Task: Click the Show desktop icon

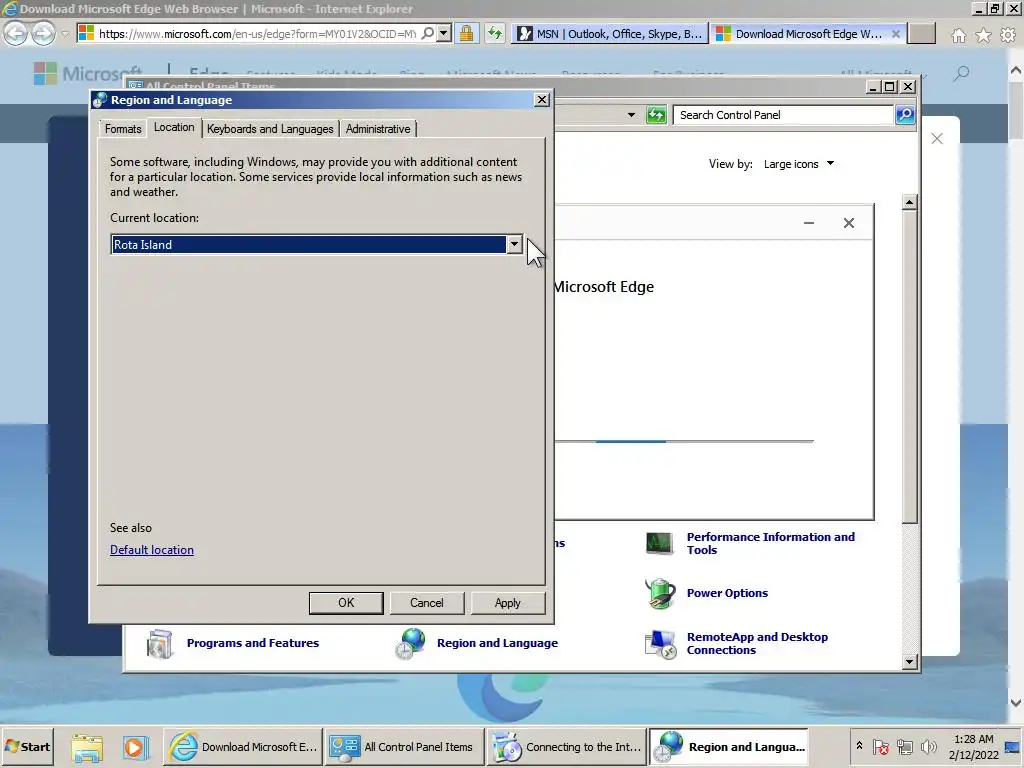Action: (x=1014, y=746)
